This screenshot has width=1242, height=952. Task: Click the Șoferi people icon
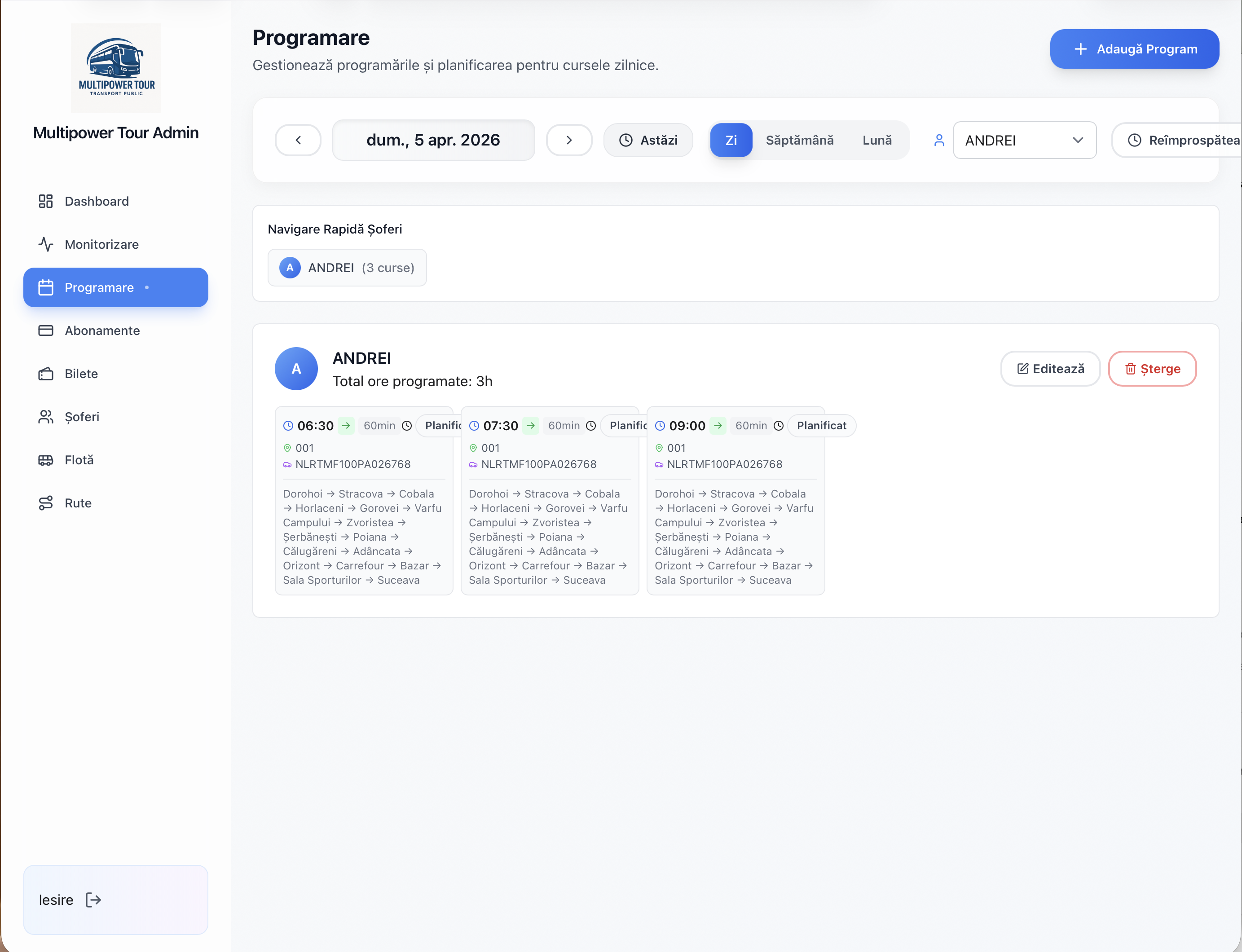[45, 417]
